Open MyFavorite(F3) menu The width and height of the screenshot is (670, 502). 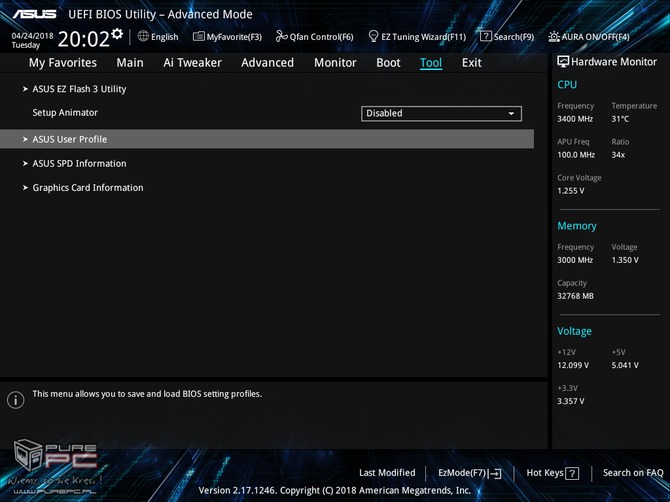pyautogui.click(x=227, y=37)
